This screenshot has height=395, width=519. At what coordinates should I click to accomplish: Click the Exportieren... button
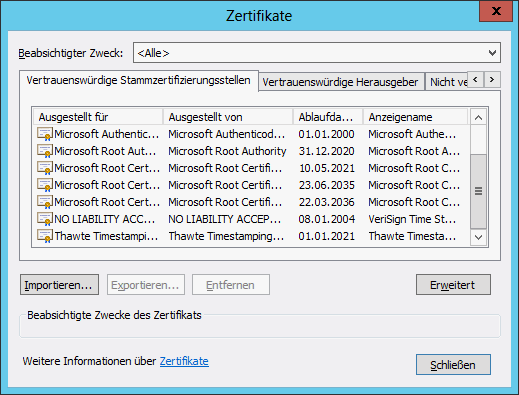click(x=146, y=285)
